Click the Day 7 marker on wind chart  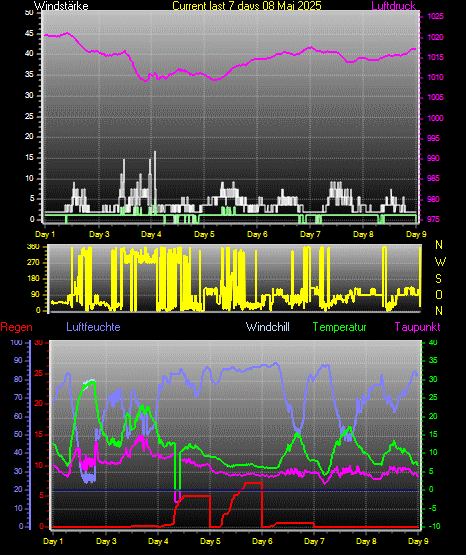(x=310, y=234)
